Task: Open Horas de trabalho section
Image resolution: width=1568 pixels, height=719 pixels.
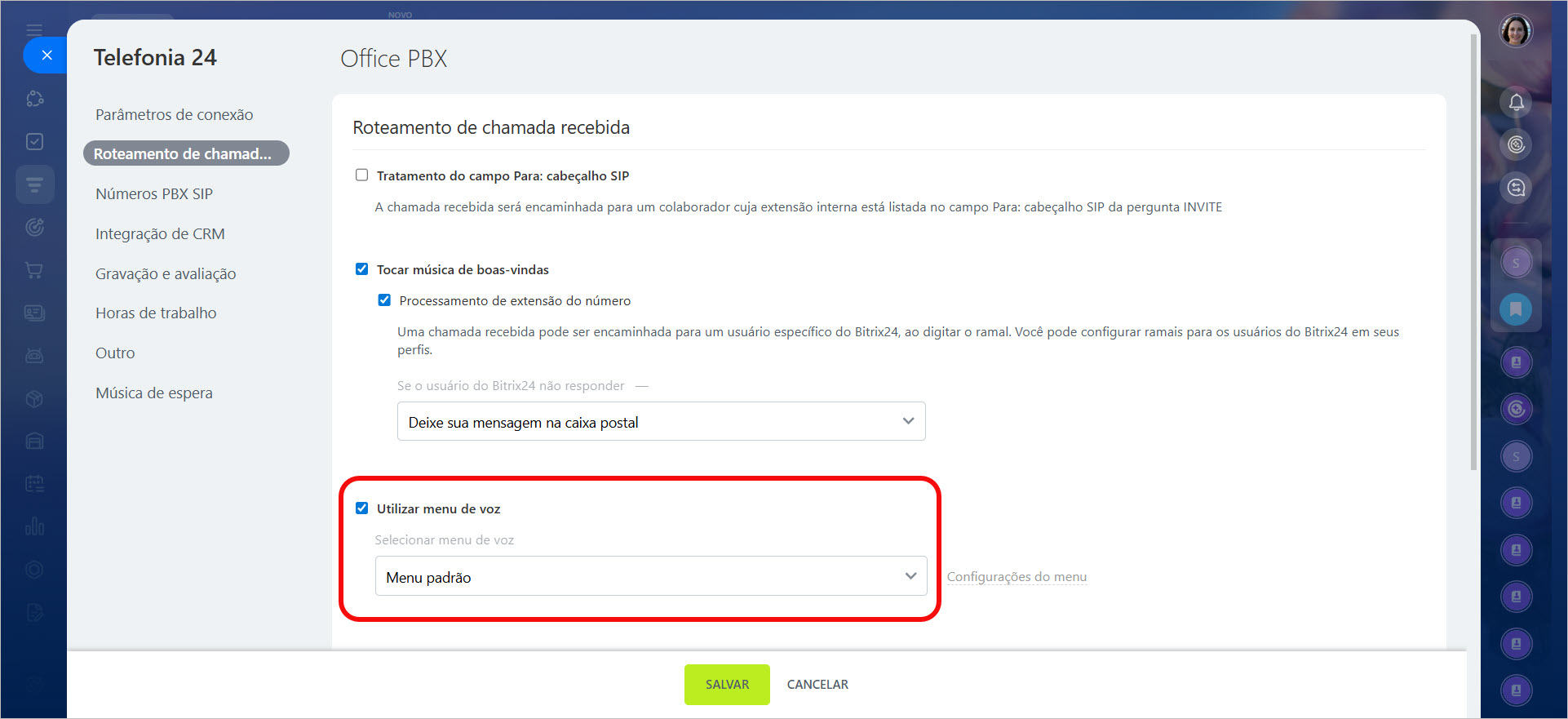Action: 156,313
